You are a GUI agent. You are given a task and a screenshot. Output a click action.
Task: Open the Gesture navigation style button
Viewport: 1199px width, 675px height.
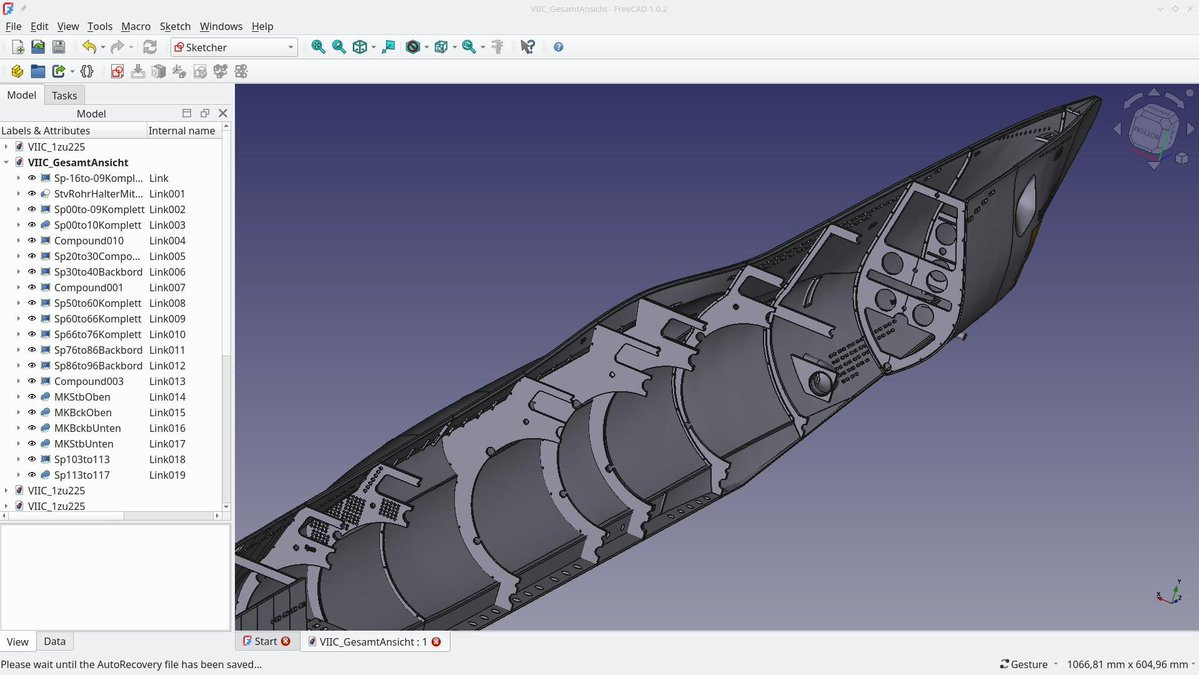(1029, 664)
